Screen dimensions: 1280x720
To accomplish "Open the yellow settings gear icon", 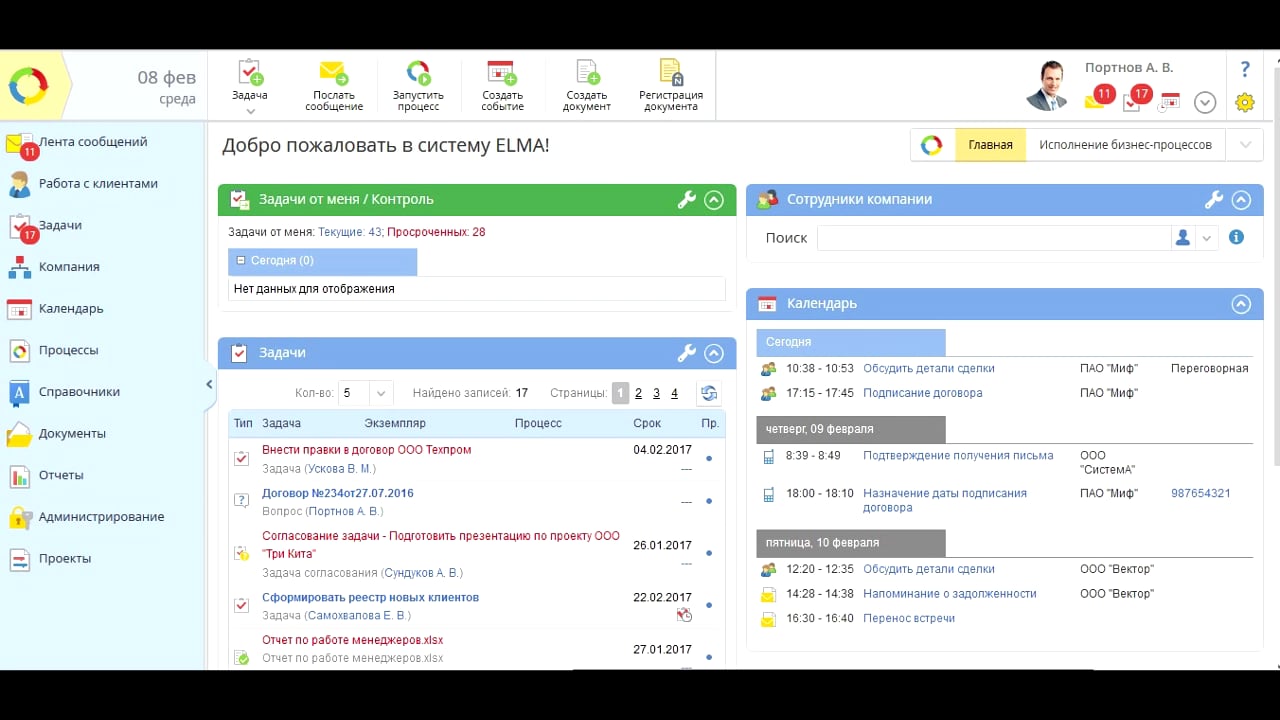I will point(1245,102).
